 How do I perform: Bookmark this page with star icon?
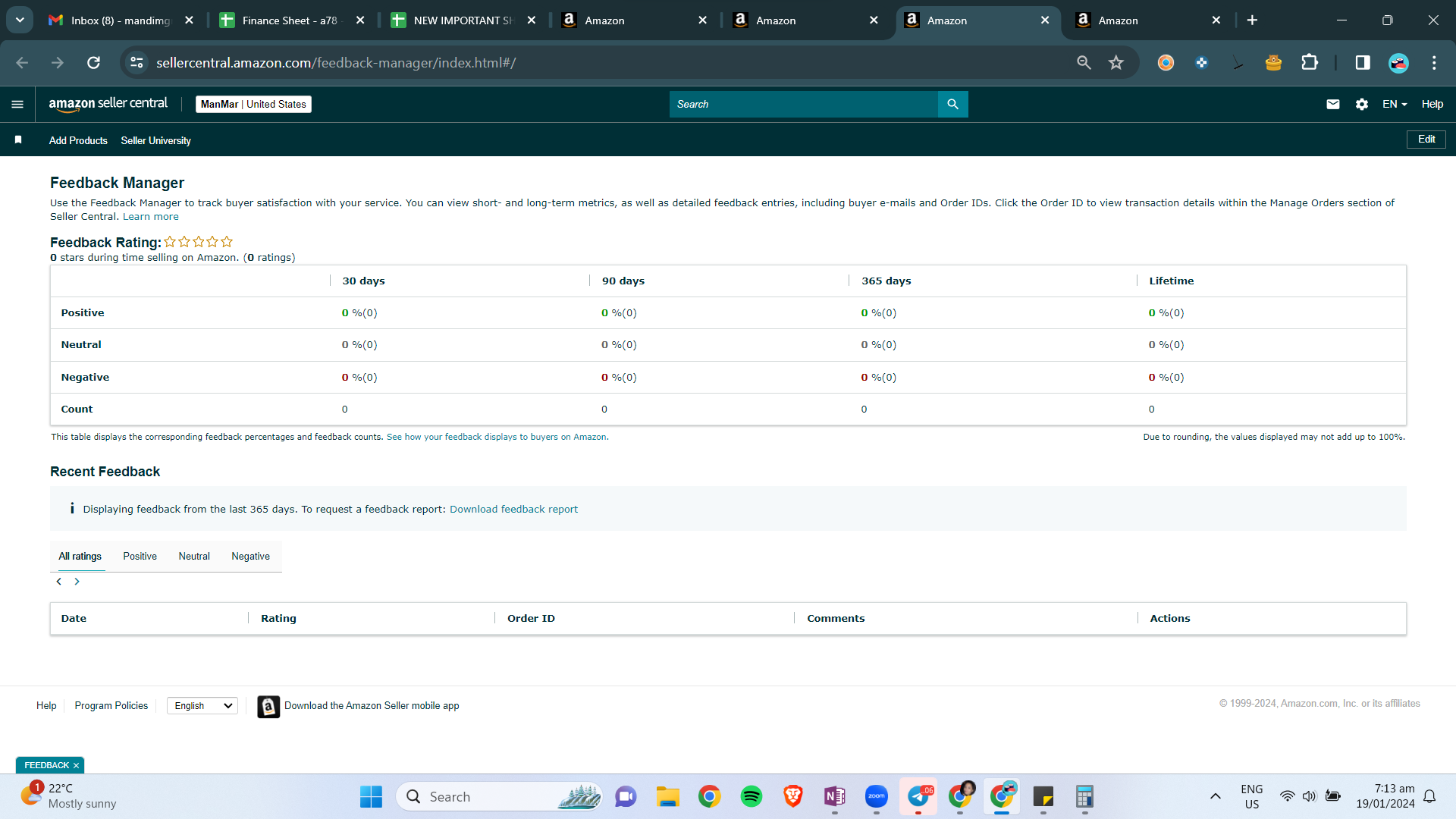(1116, 63)
